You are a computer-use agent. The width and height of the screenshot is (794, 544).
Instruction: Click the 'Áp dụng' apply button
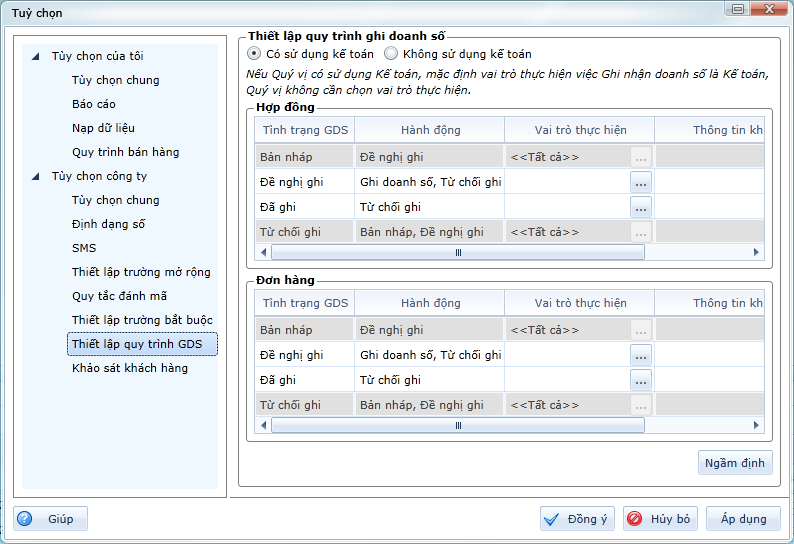click(x=742, y=519)
